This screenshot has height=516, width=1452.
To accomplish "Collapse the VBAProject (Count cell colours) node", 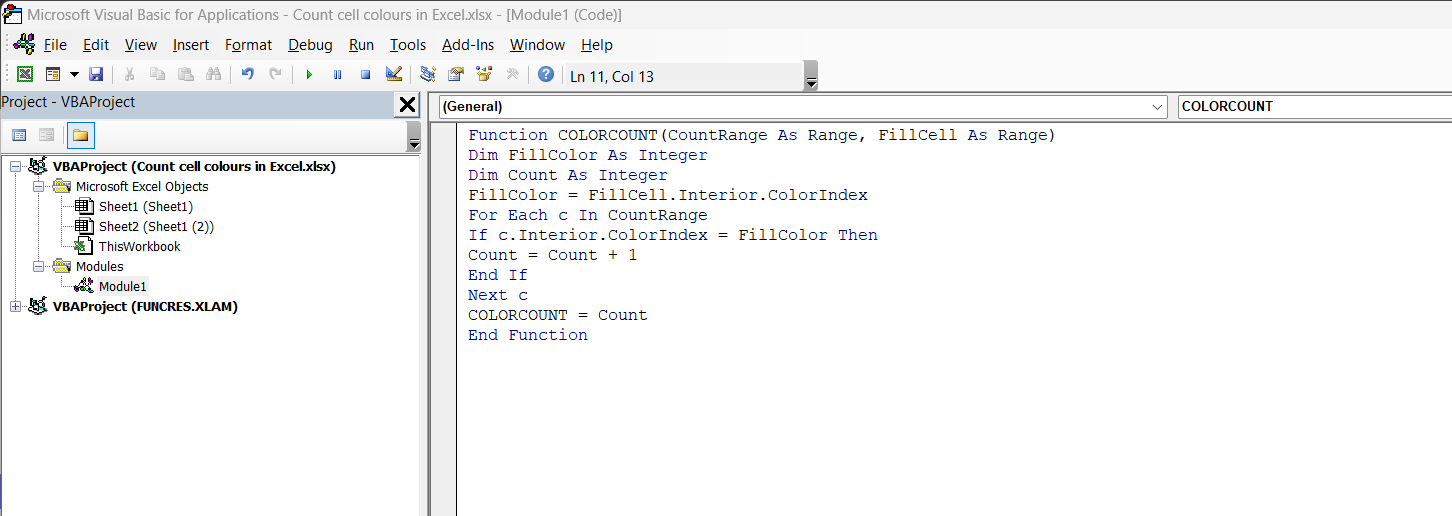I will (x=15, y=166).
